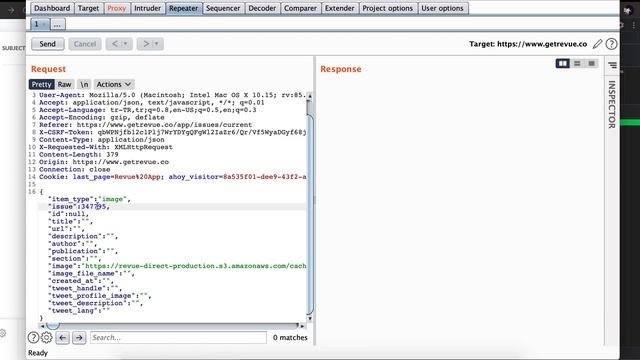Go forward in request history
The height and width of the screenshot is (360, 640).
[146, 44]
